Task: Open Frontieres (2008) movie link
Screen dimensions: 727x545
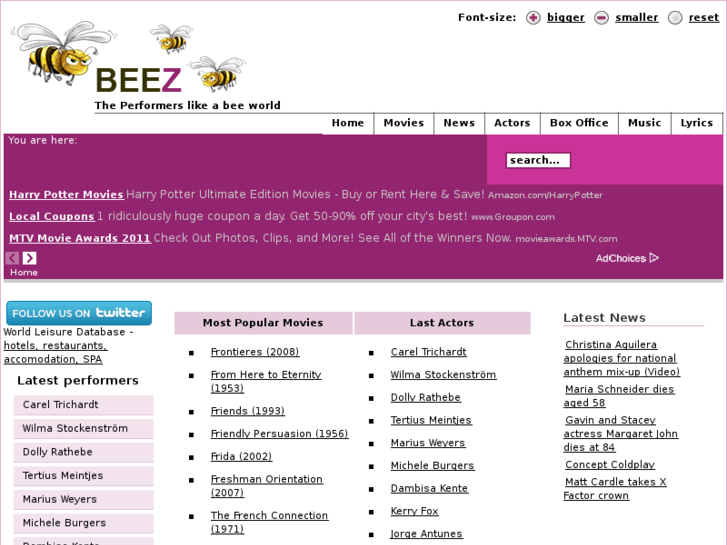Action: (255, 352)
